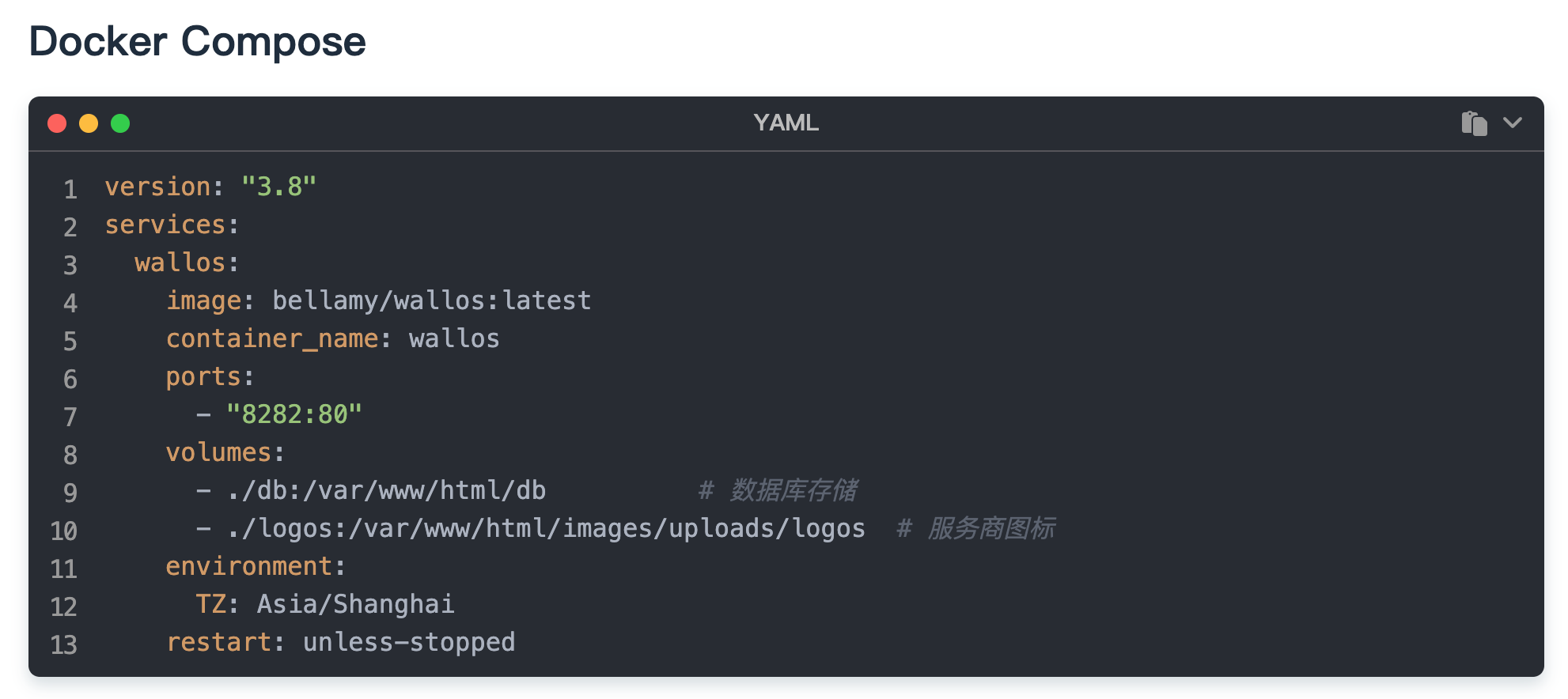Click line number 1 in gutter

(x=70, y=189)
